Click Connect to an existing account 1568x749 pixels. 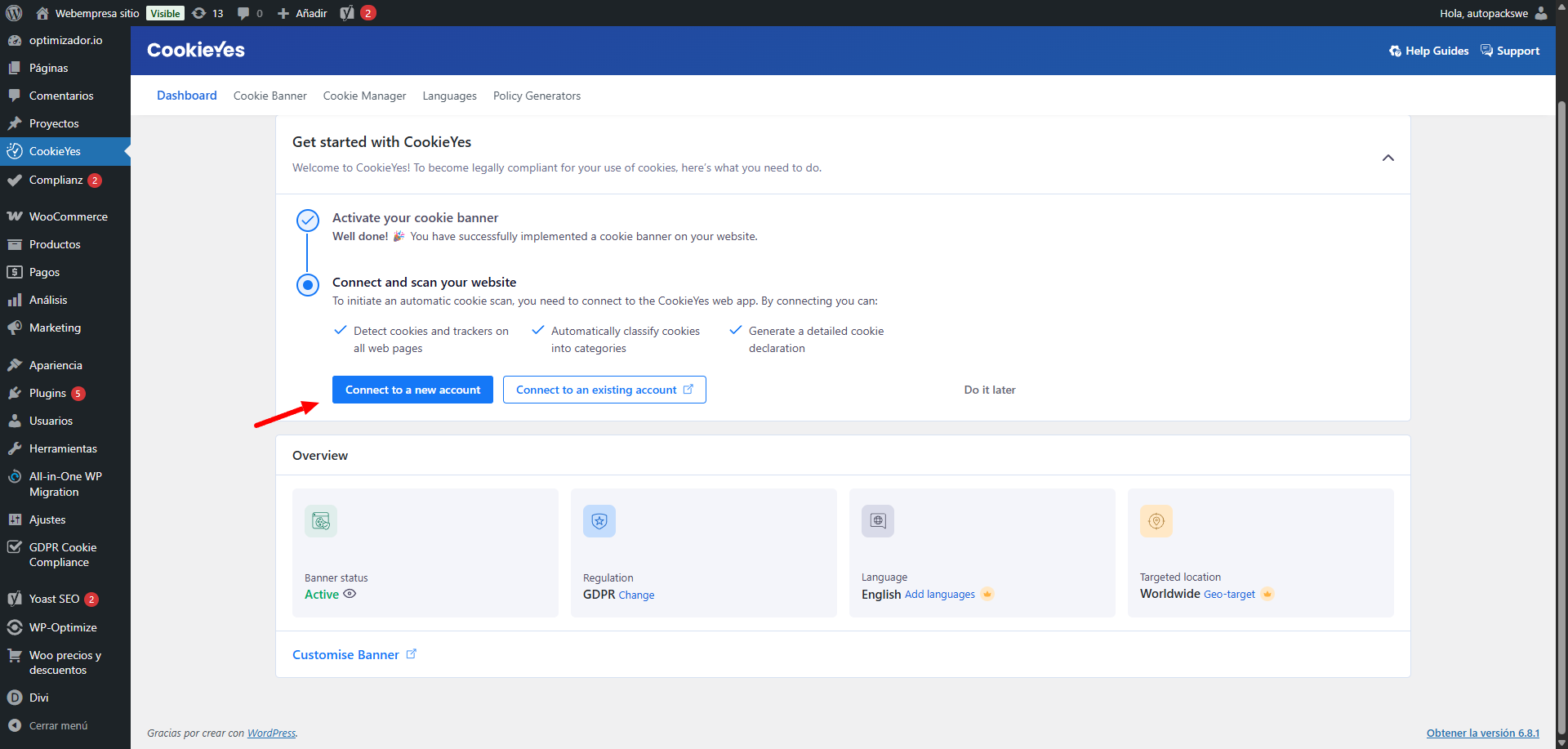point(604,390)
